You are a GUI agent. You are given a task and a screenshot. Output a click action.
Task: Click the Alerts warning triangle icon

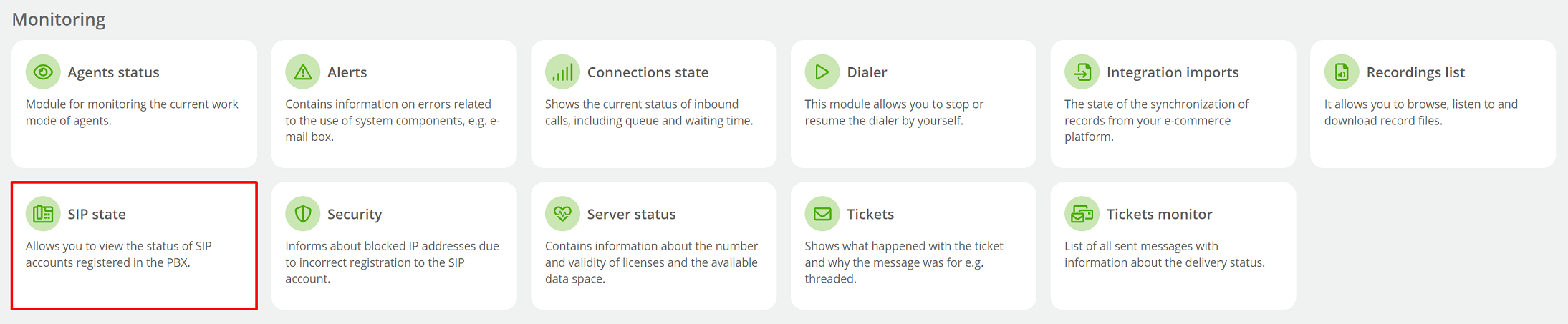click(x=303, y=72)
